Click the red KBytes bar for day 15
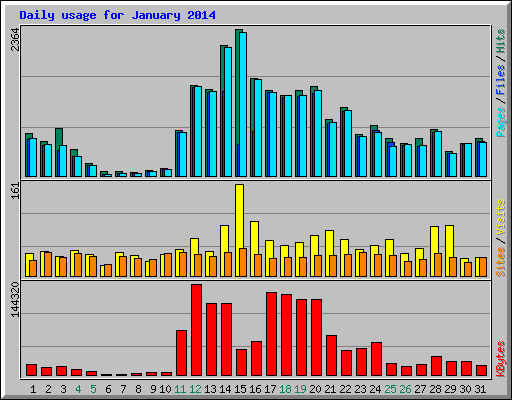Screen dimensions: 512x400 (x=241, y=363)
